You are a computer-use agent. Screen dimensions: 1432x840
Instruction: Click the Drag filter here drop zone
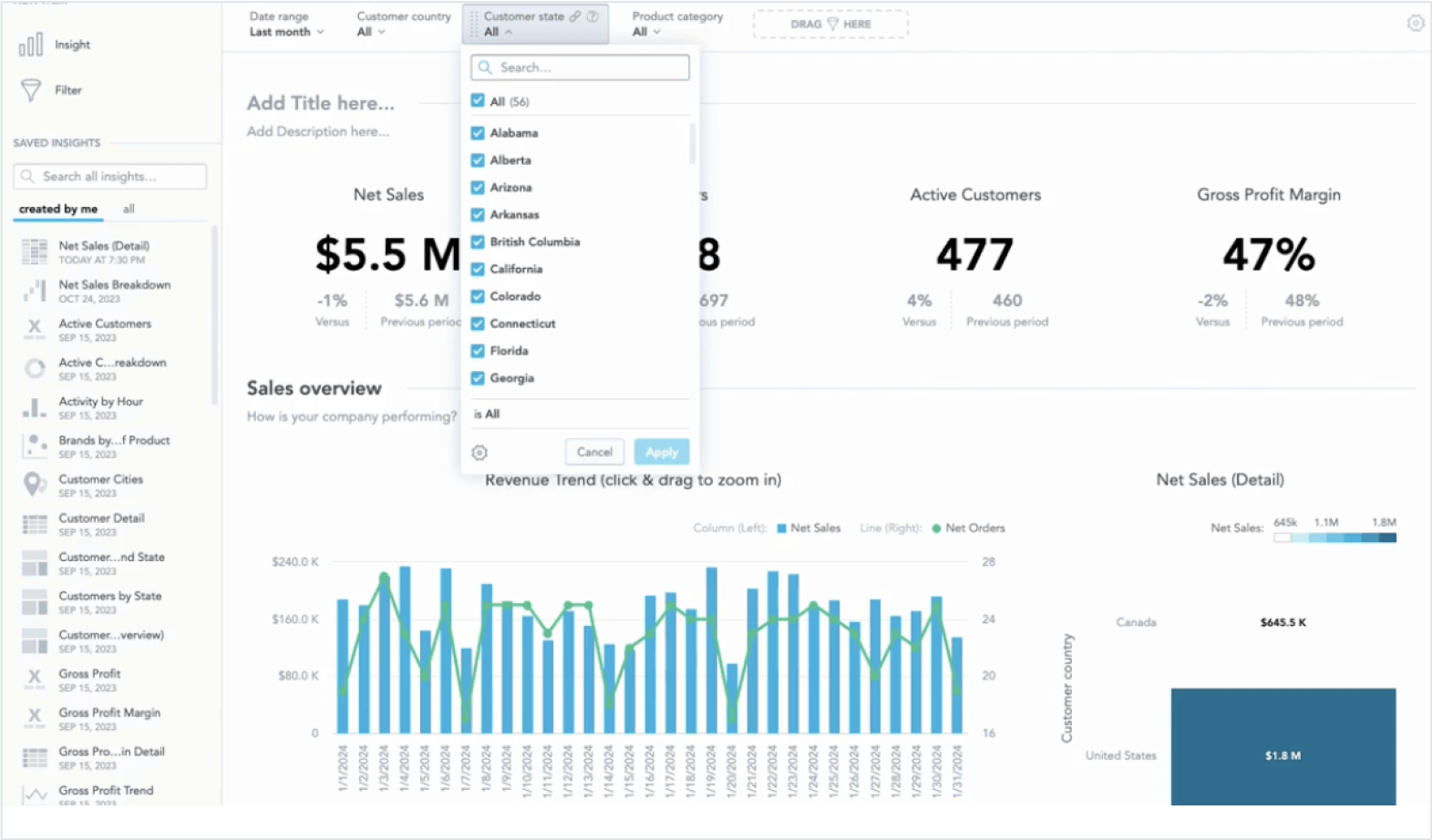tap(830, 25)
